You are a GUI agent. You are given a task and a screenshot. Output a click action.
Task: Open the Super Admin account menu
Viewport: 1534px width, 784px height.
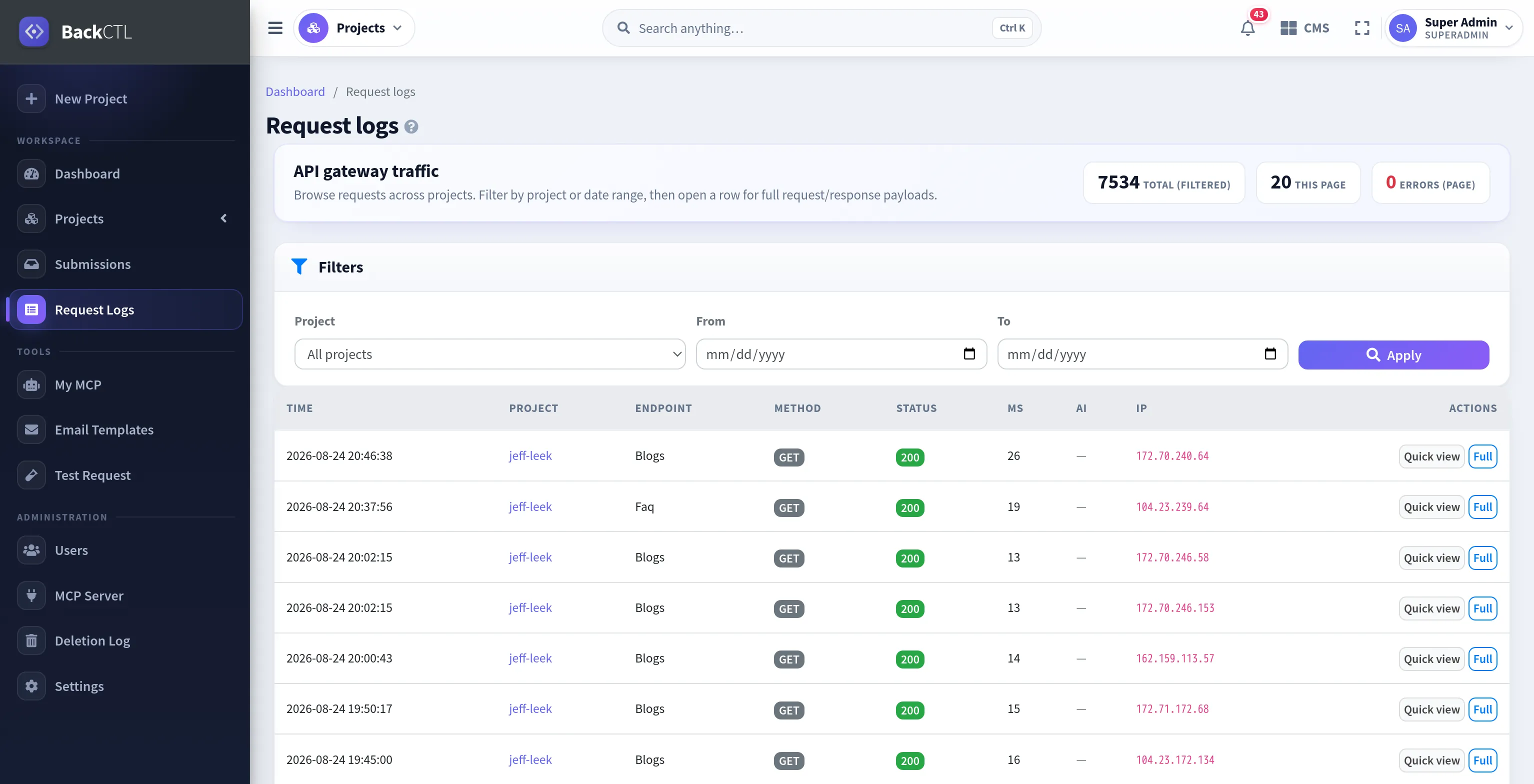[x=1453, y=28]
